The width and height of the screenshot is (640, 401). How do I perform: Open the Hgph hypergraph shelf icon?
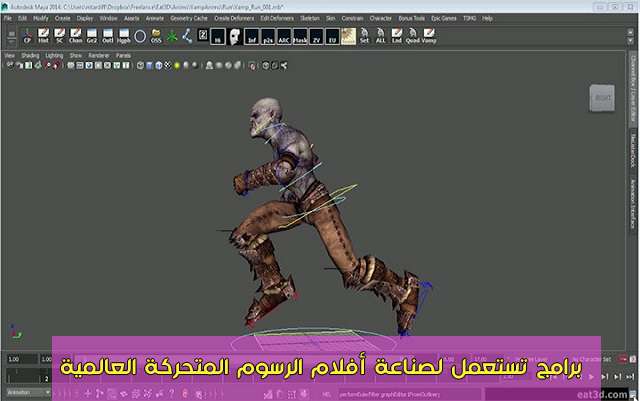124,36
